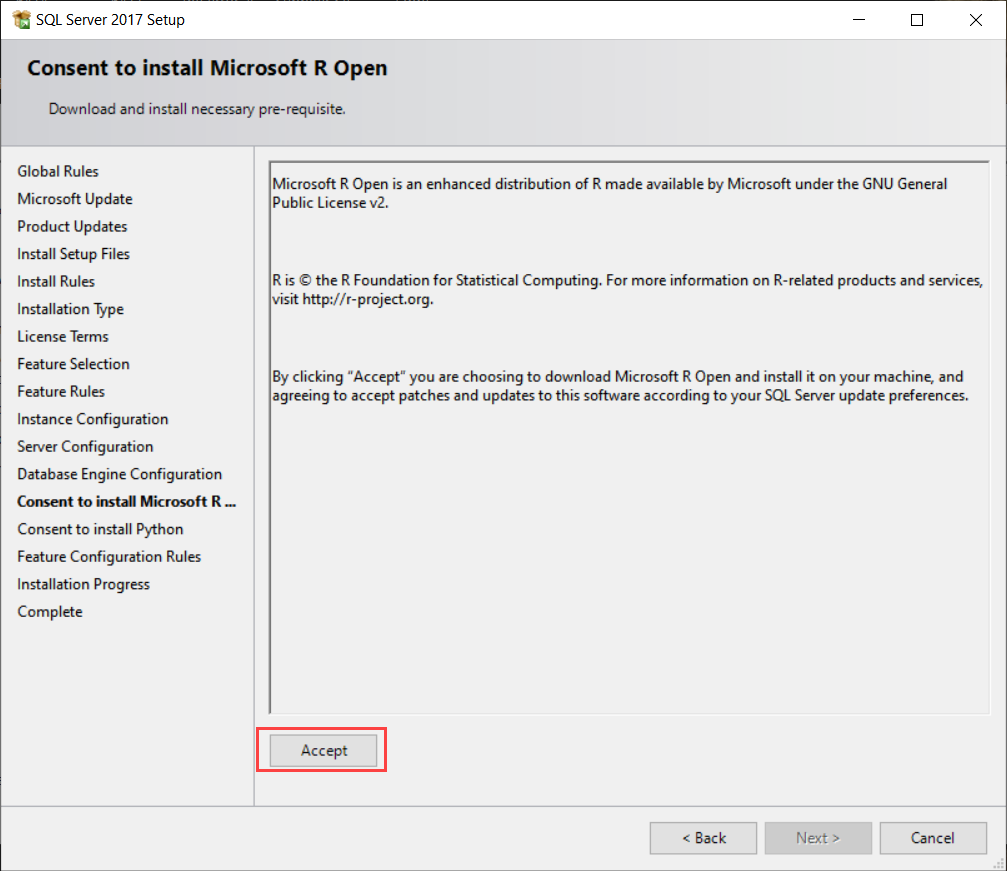Open the Instance Configuration step
Viewport: 1007px width, 871px height.
pyautogui.click(x=92, y=419)
